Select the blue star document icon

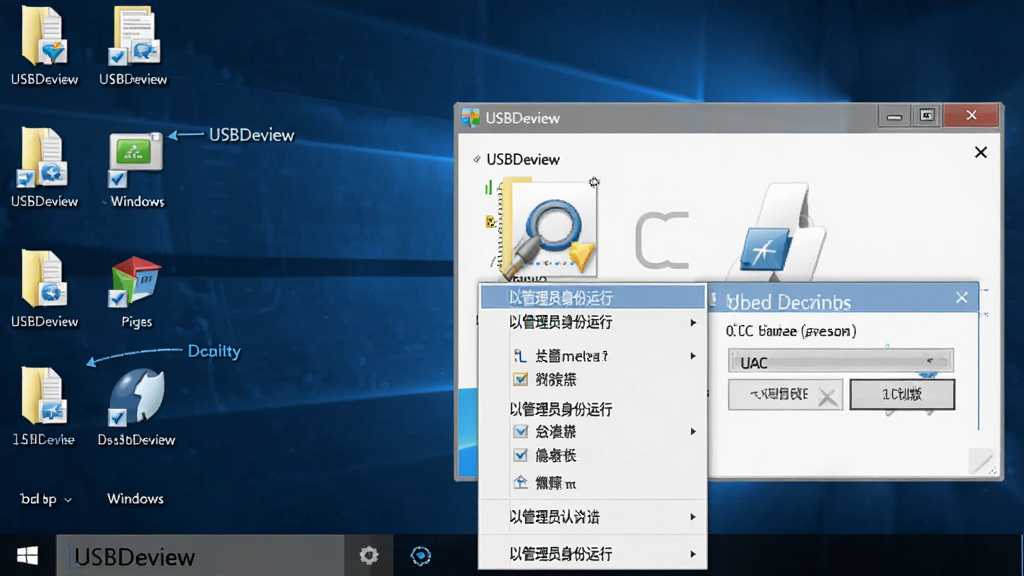pyautogui.click(x=777, y=234)
